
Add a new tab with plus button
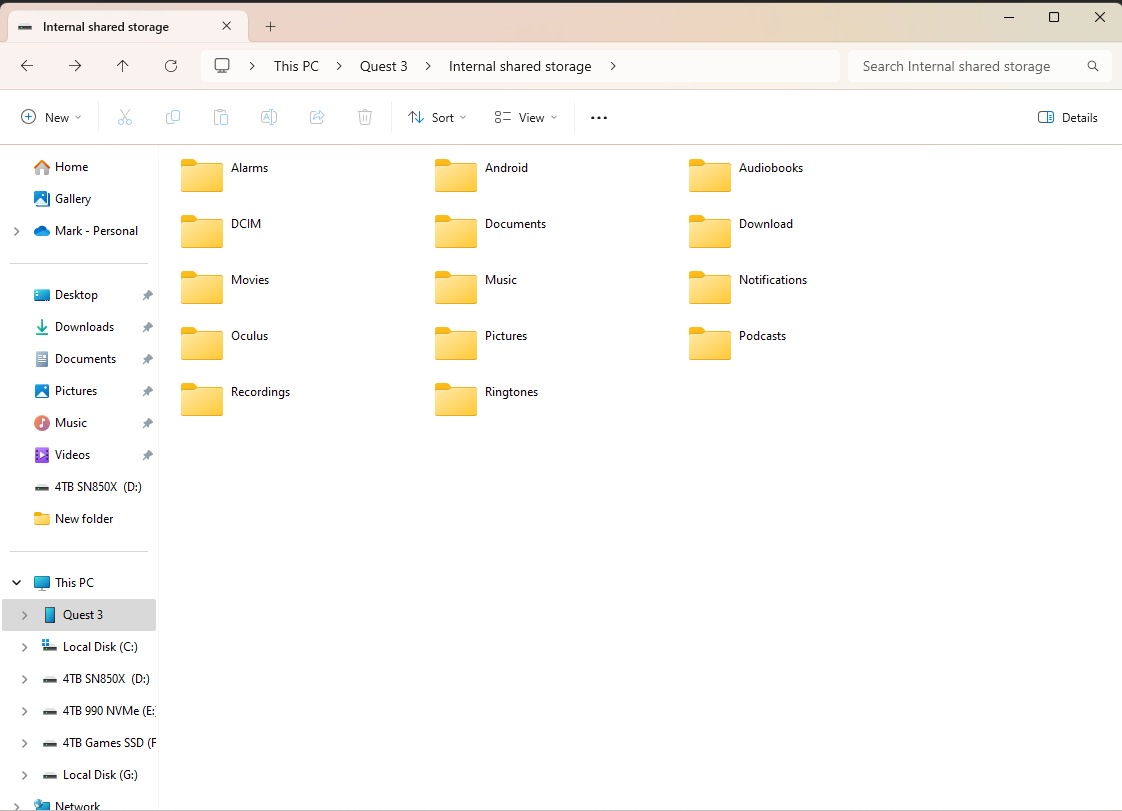pyautogui.click(x=270, y=27)
